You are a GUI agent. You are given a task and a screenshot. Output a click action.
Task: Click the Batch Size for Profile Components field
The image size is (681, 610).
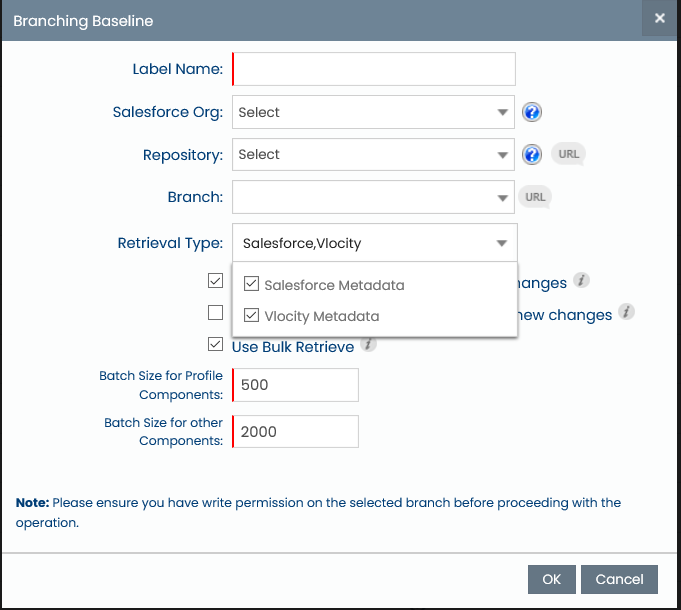point(296,385)
